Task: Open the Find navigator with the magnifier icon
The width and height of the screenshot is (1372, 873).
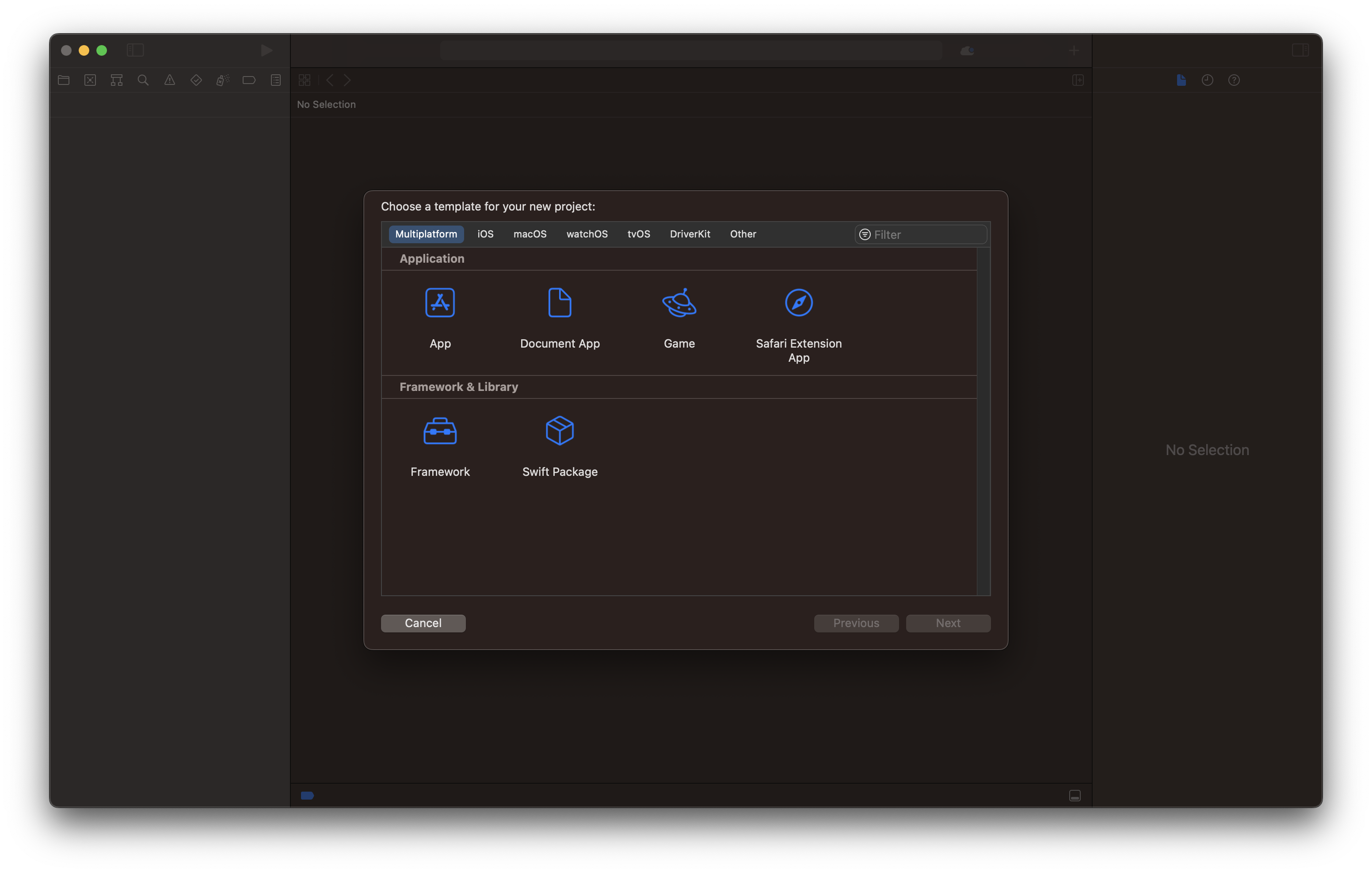Action: click(143, 80)
